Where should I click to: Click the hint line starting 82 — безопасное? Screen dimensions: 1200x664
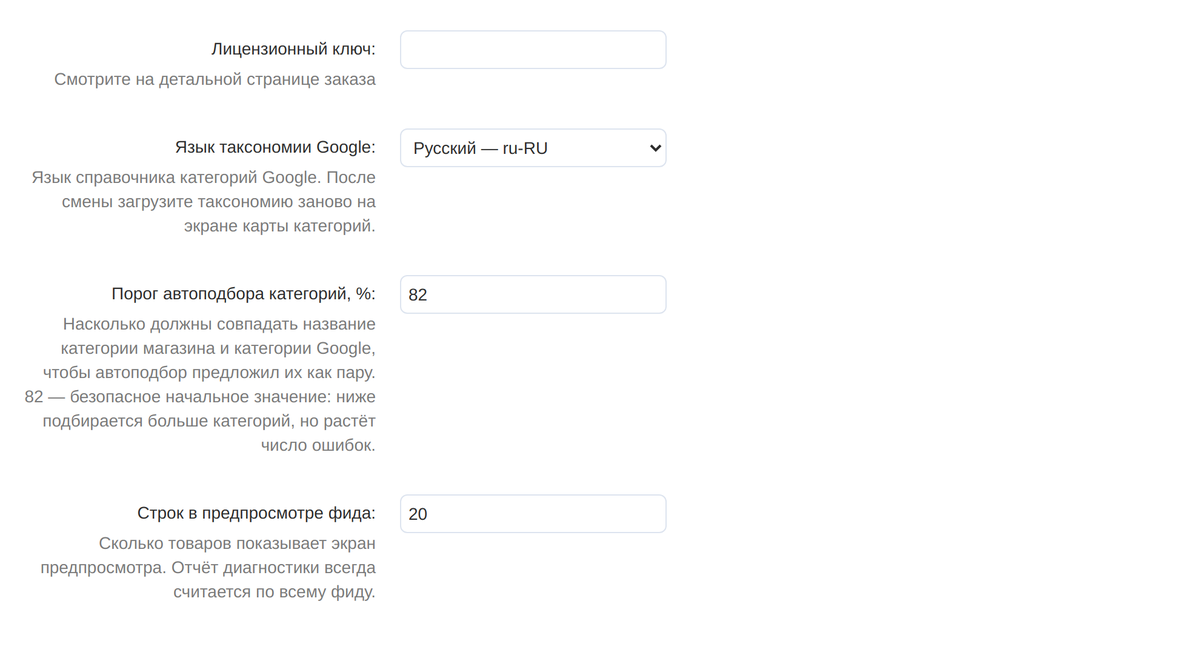200,397
